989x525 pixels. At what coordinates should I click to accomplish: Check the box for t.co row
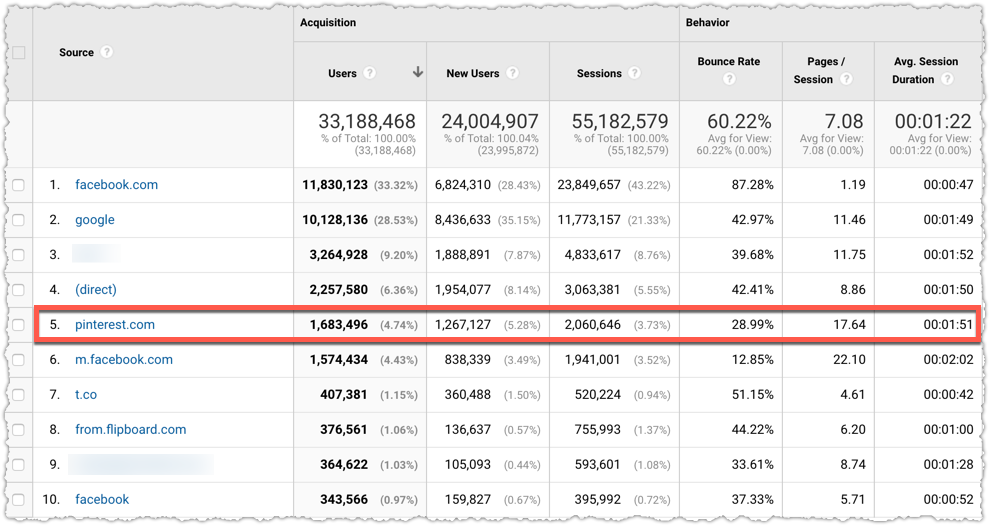18,395
